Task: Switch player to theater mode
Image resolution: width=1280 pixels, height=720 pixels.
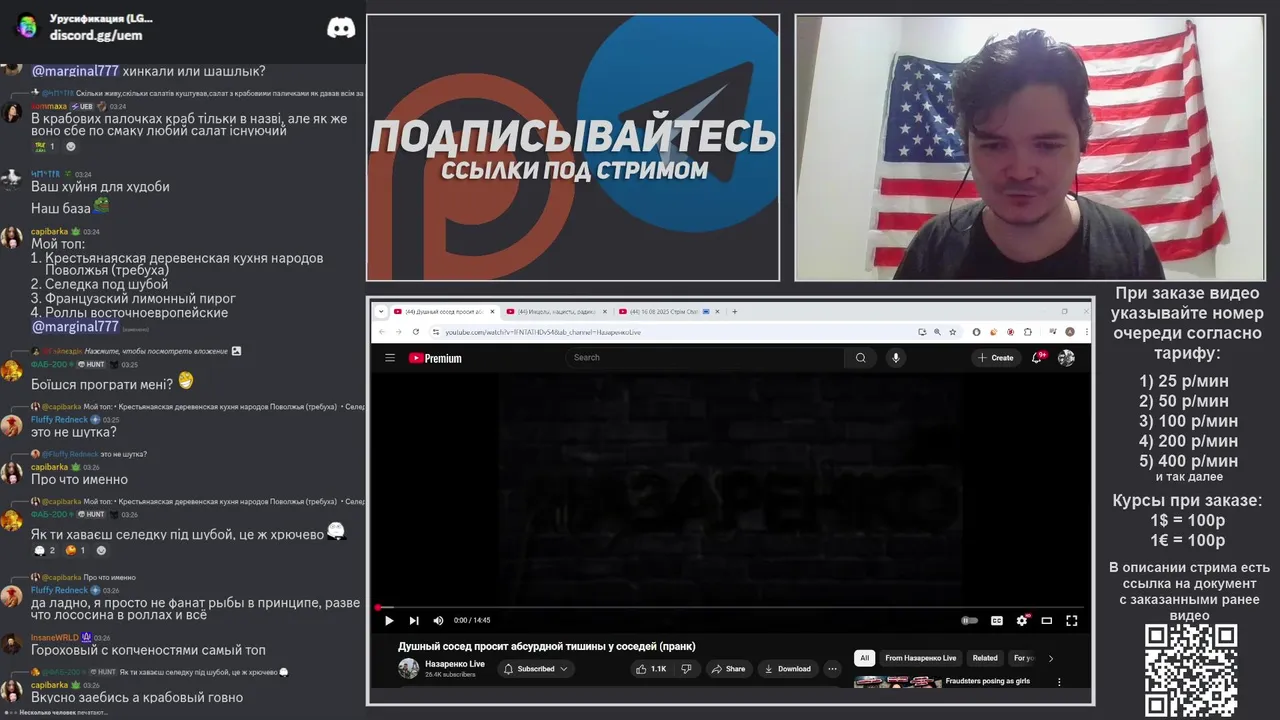Action: [1047, 621]
